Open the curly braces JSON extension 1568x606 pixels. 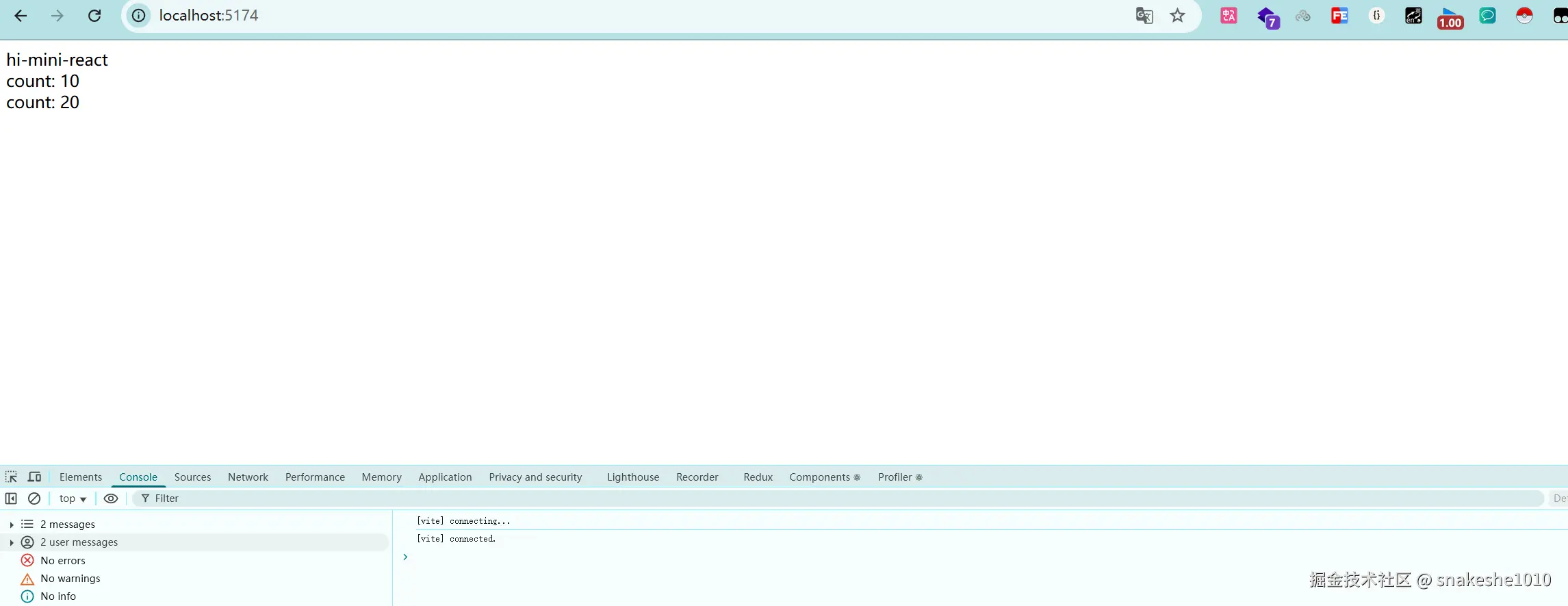tap(1377, 16)
